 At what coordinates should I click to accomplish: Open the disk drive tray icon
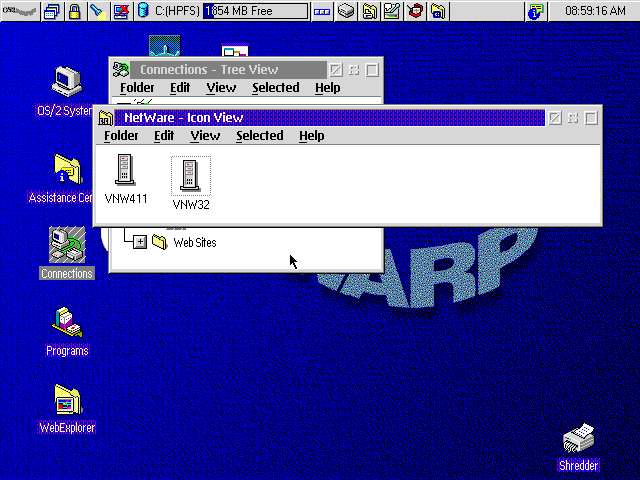coord(346,11)
